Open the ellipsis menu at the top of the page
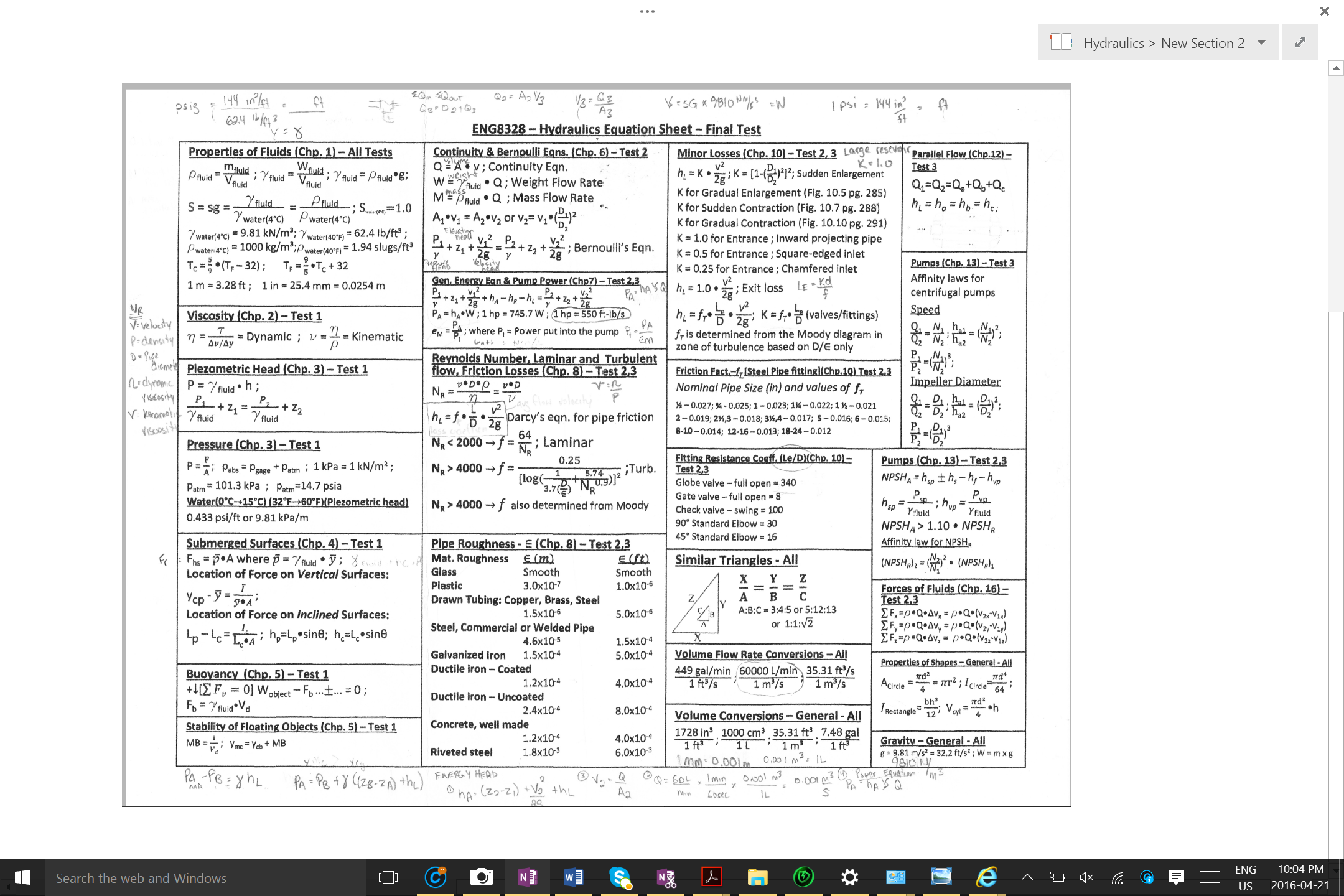 click(x=647, y=11)
